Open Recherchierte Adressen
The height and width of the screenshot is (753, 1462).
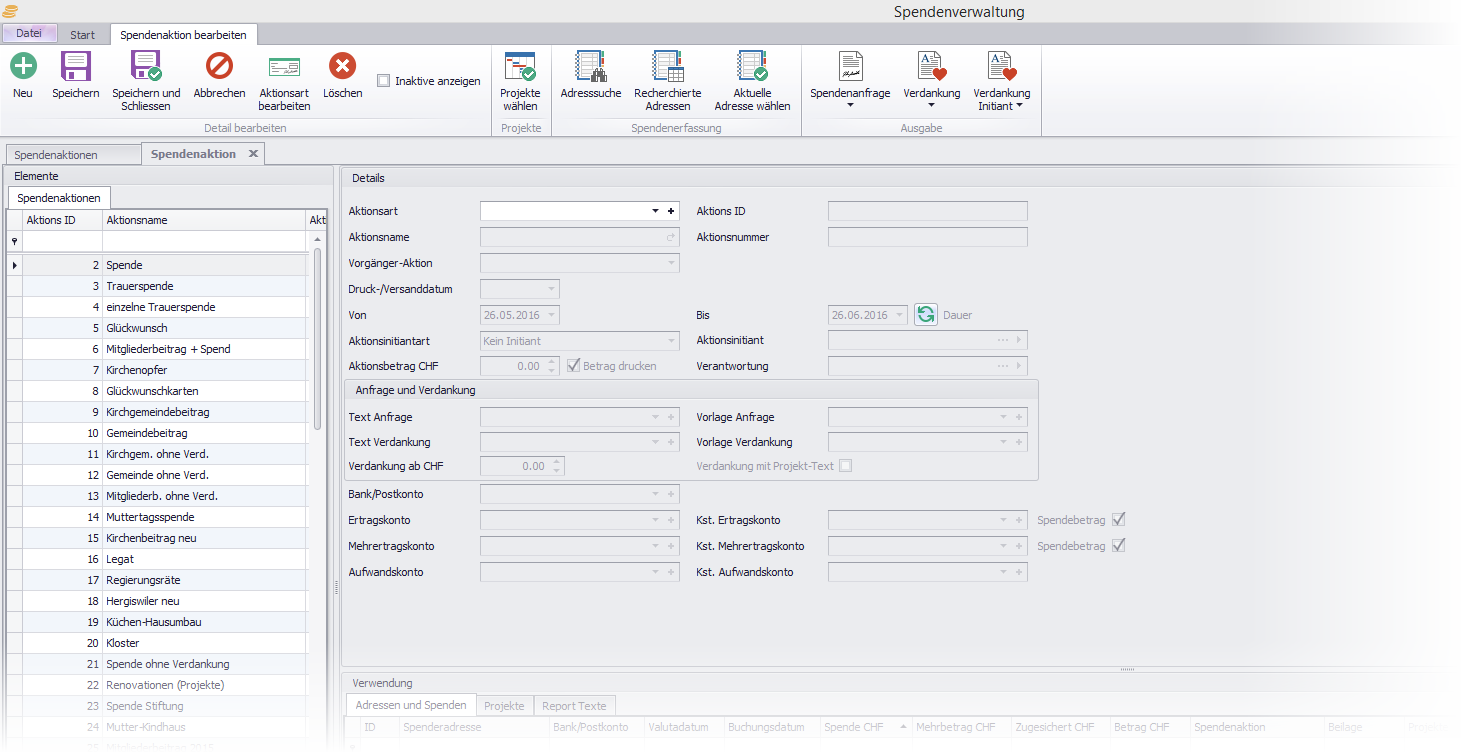[667, 80]
